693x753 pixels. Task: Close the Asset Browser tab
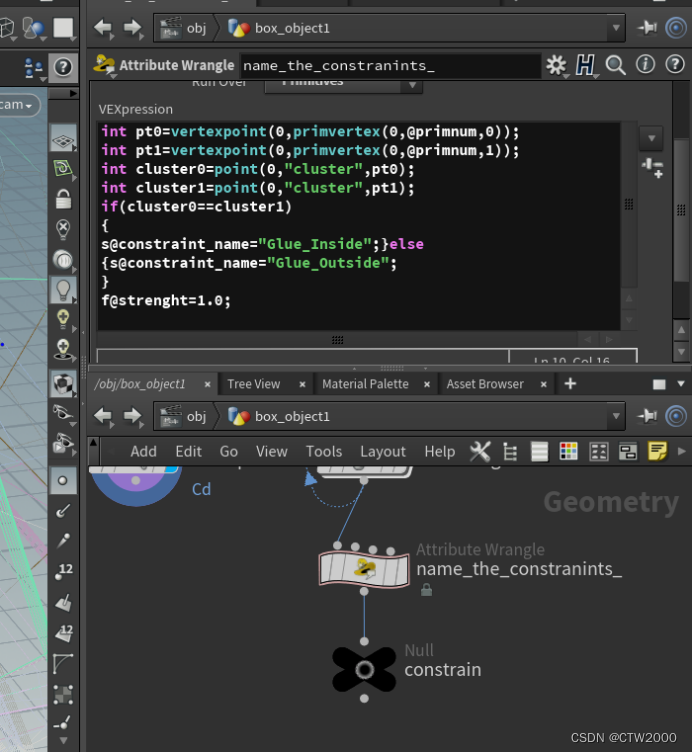point(544,384)
